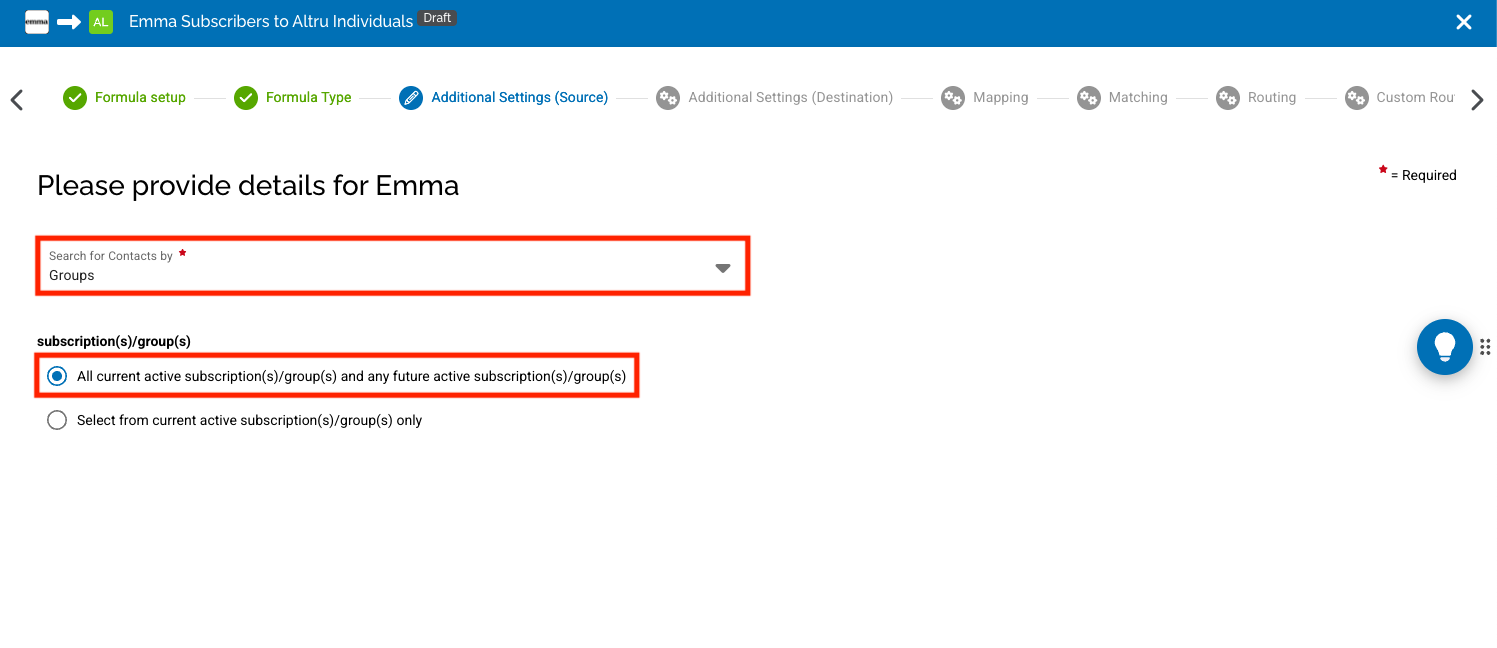Click the Draft status badge
This screenshot has height=648, width=1497.
[x=438, y=18]
